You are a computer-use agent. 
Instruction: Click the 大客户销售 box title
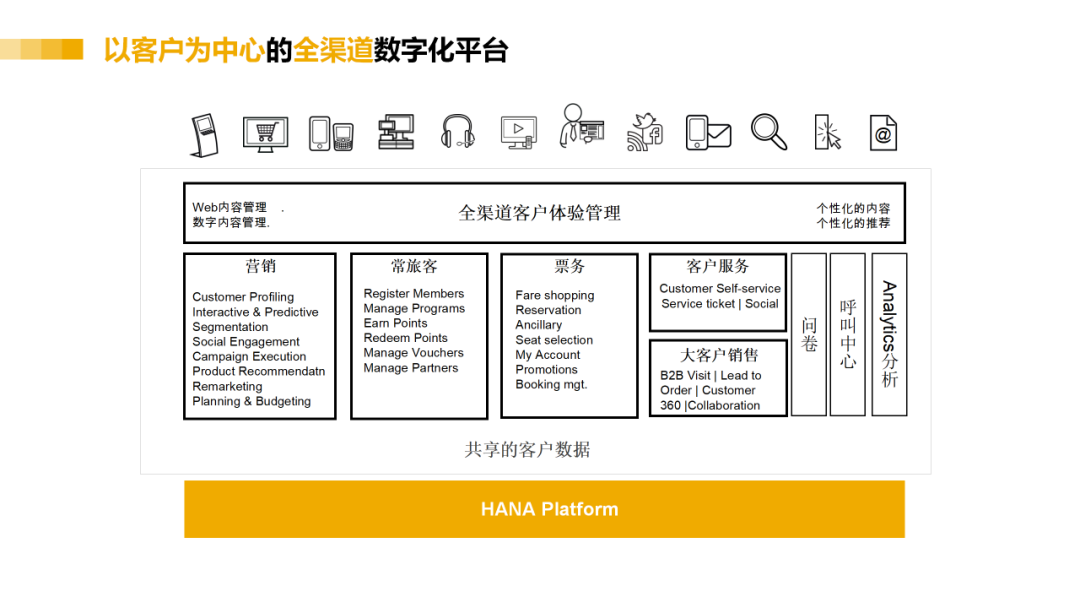718,355
